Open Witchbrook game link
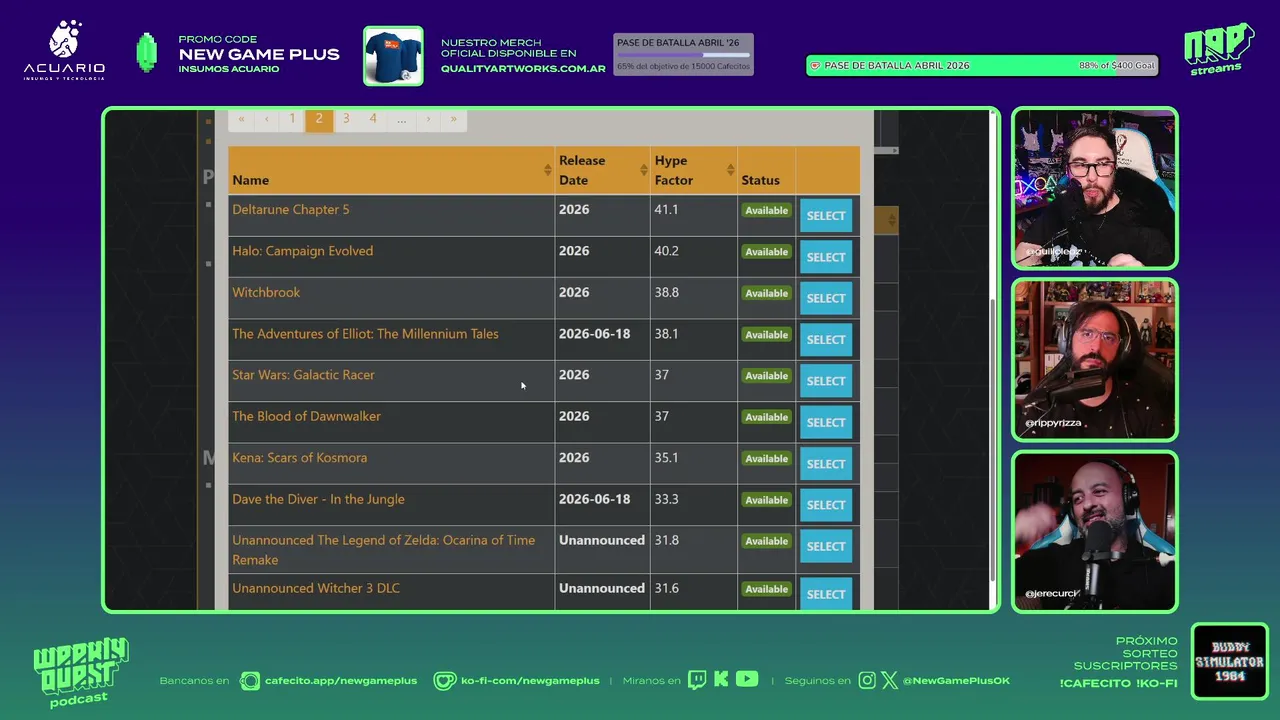 point(266,292)
